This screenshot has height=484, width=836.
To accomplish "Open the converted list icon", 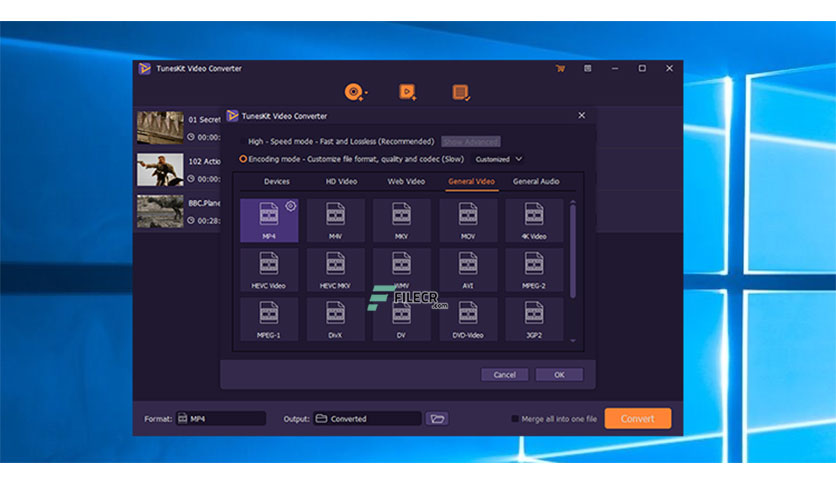I will click(461, 92).
